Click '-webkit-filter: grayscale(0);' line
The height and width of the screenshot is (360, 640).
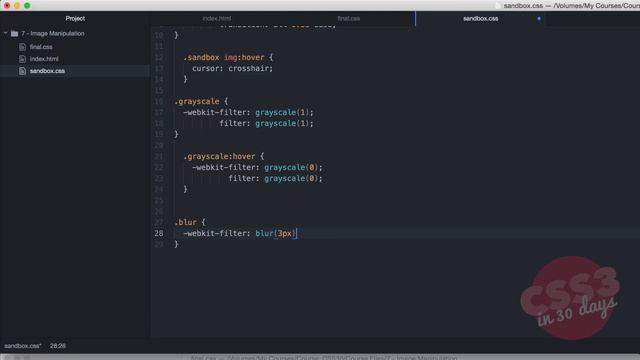[x=257, y=167]
